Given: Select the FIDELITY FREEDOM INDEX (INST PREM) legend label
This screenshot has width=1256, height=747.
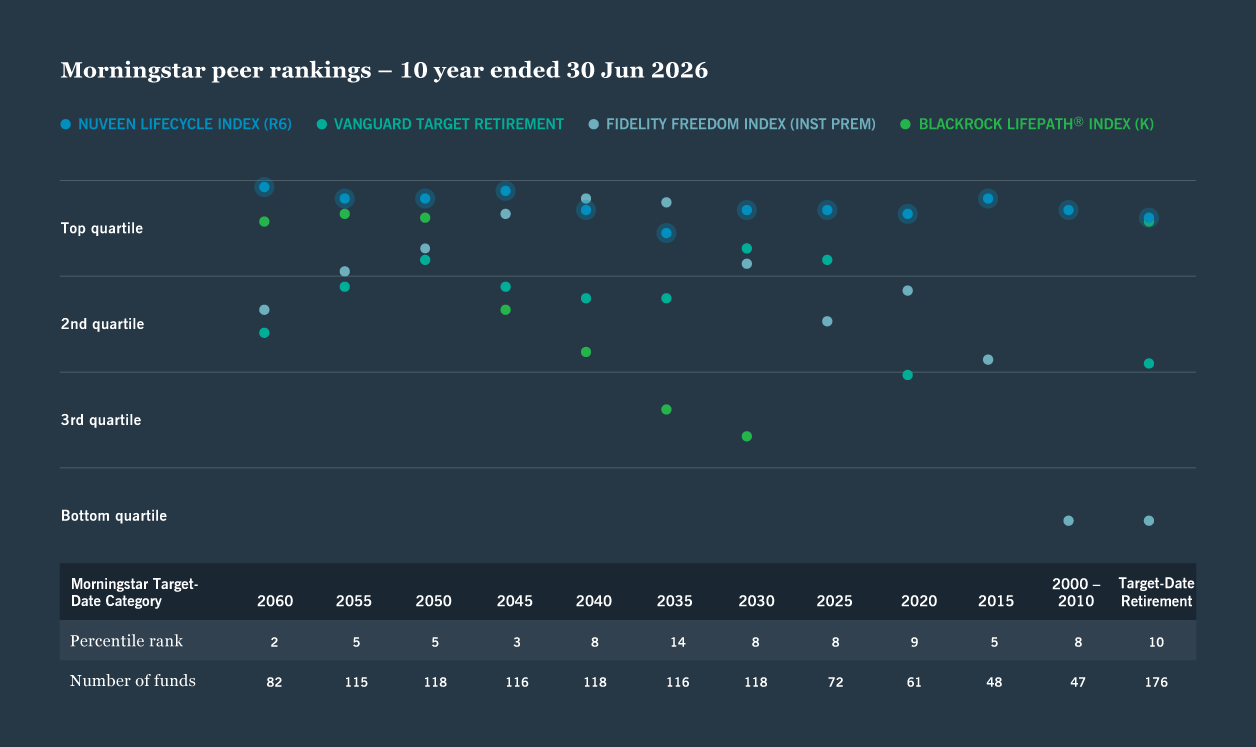Looking at the screenshot, I should tap(741, 124).
